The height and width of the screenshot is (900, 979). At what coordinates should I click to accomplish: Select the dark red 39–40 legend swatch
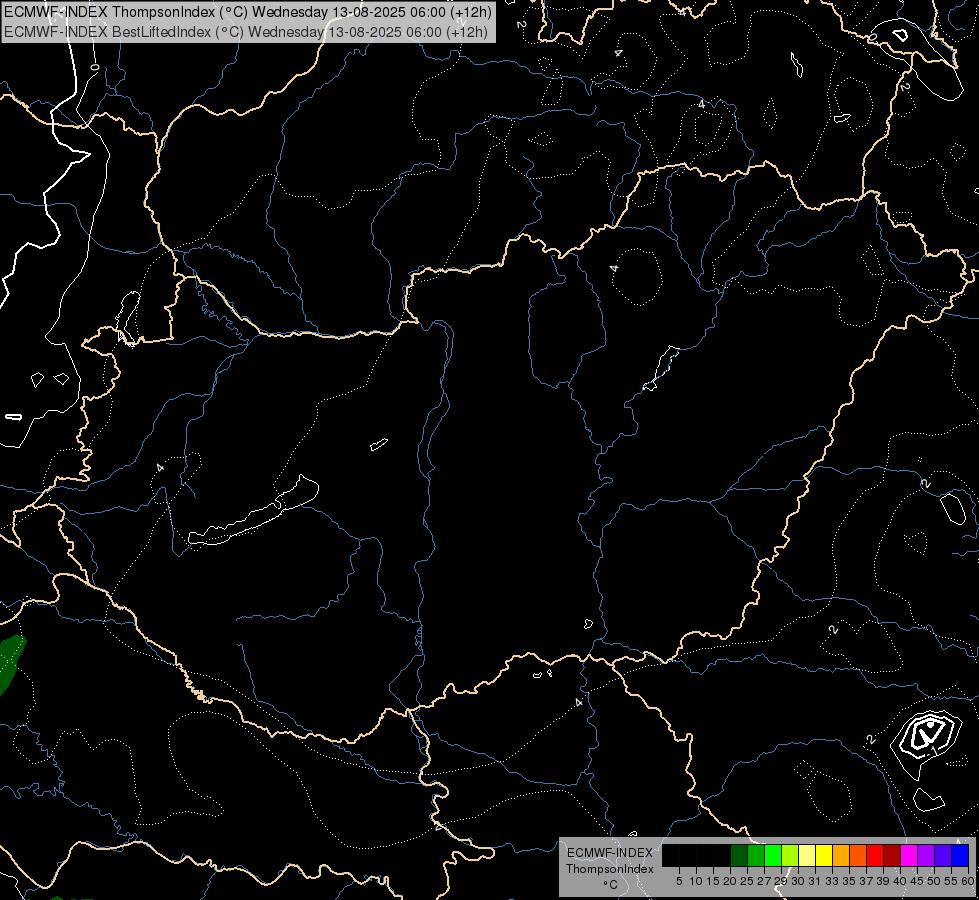(x=892, y=855)
